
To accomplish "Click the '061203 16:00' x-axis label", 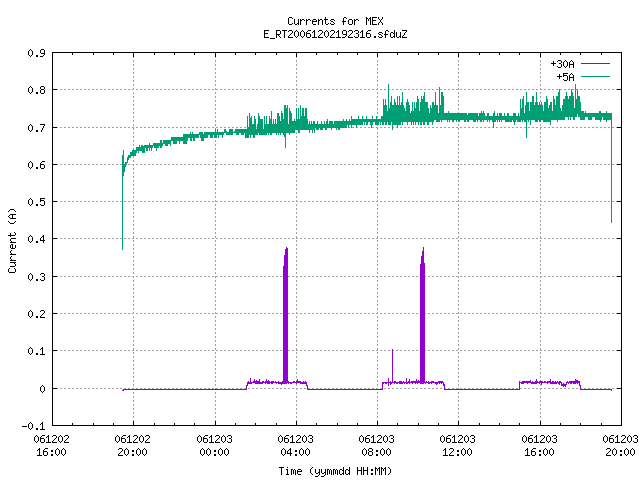I will pyautogui.click(x=539, y=445).
